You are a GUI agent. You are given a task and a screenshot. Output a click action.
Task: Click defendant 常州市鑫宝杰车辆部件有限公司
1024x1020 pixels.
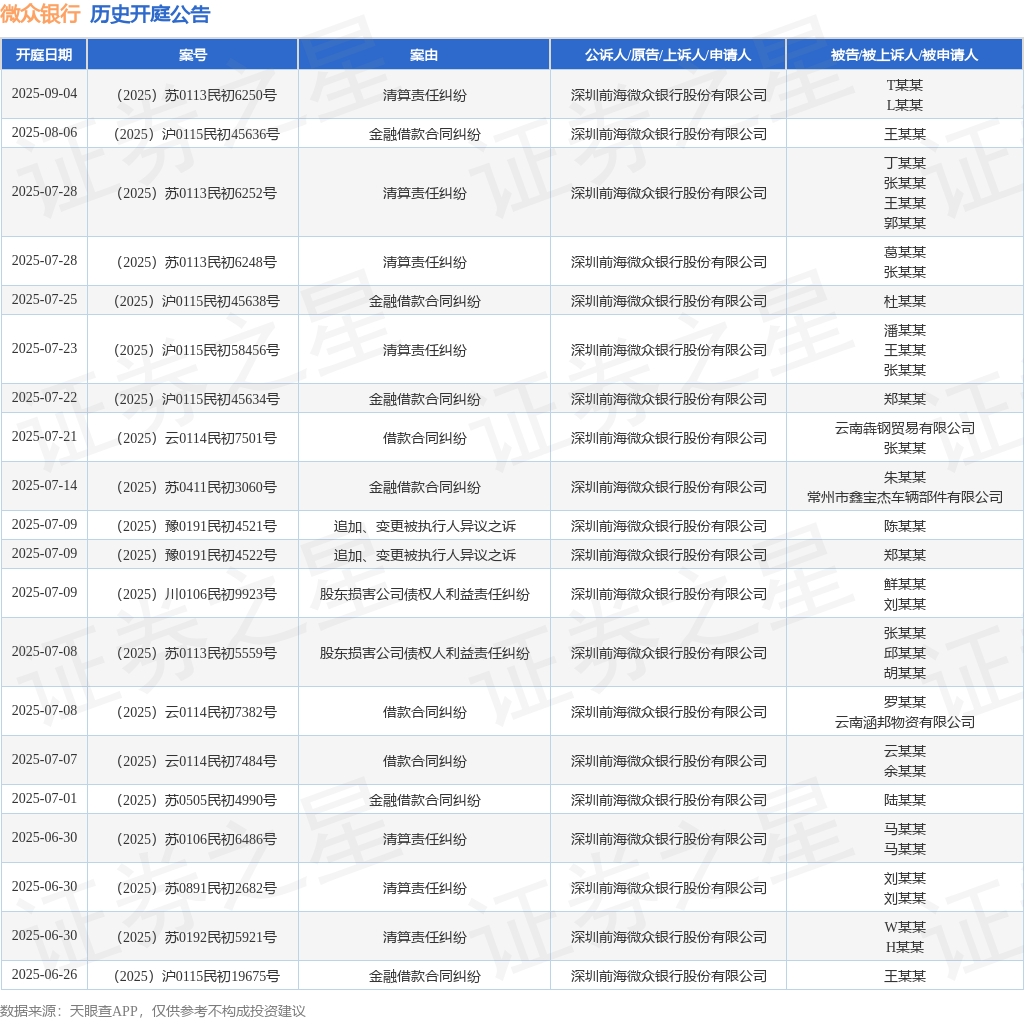tap(904, 498)
